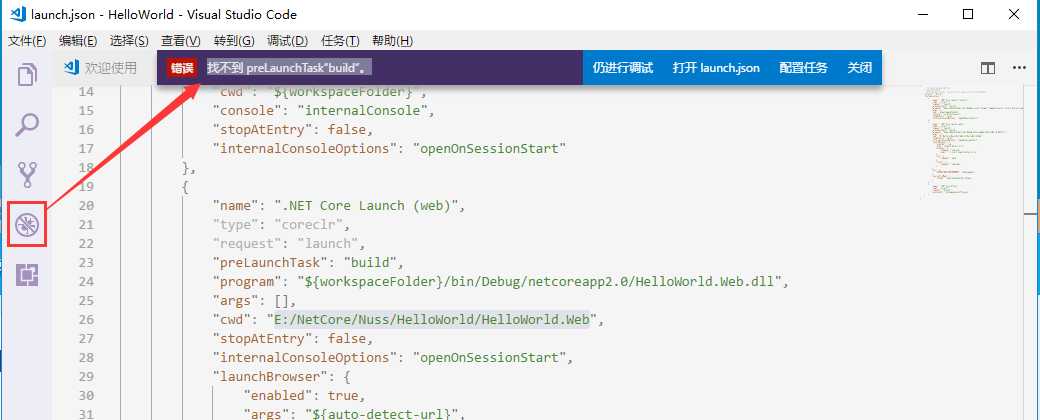1040x420 pixels.
Task: Click "openOnSessionStart" value on line 17
Action: click(489, 149)
